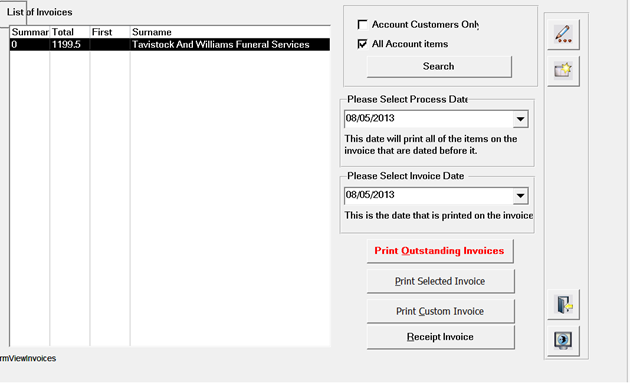
Task: Click the Print Selected Invoice button
Action: coord(440,281)
